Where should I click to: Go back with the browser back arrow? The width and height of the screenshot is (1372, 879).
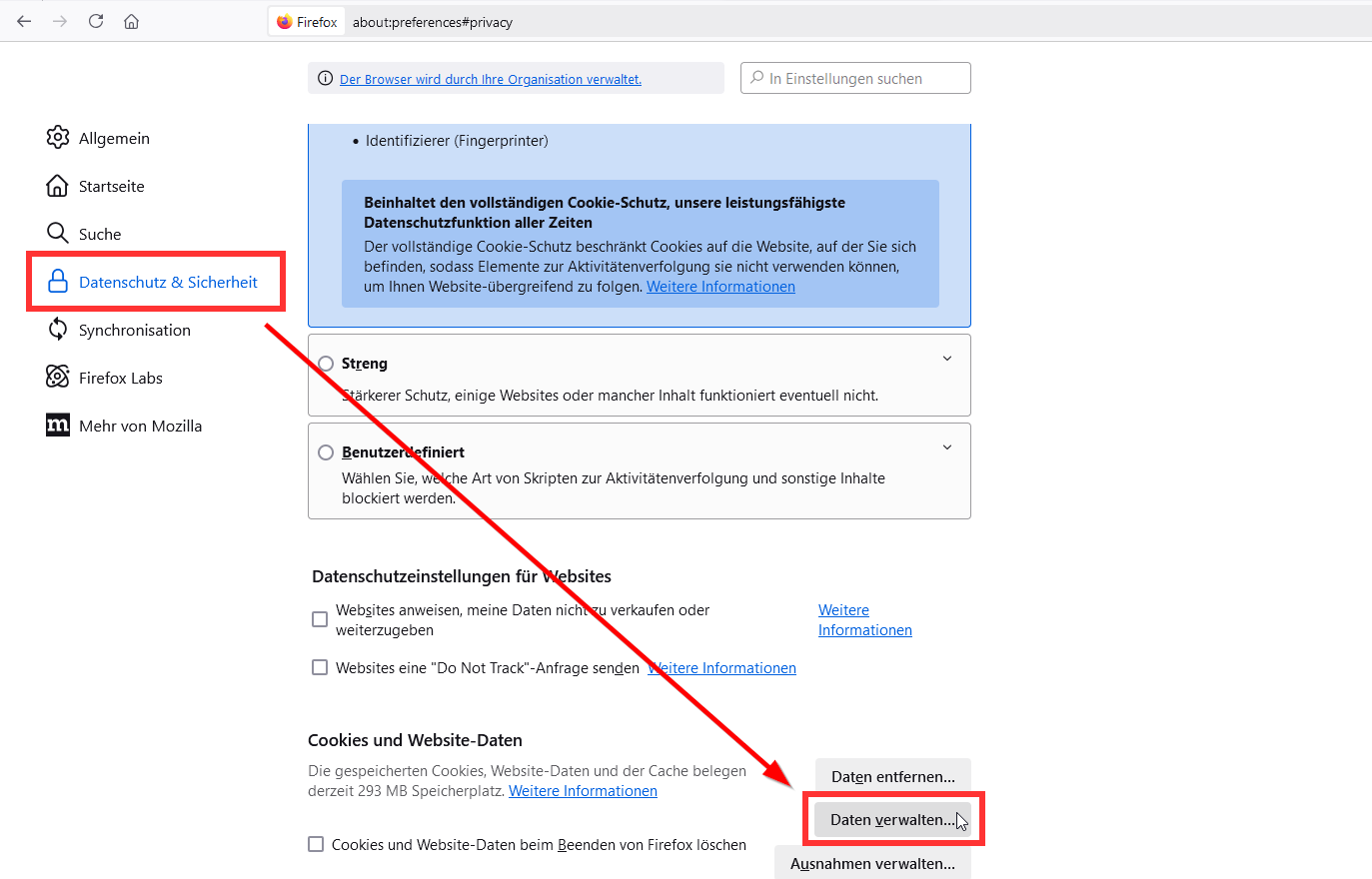24,21
